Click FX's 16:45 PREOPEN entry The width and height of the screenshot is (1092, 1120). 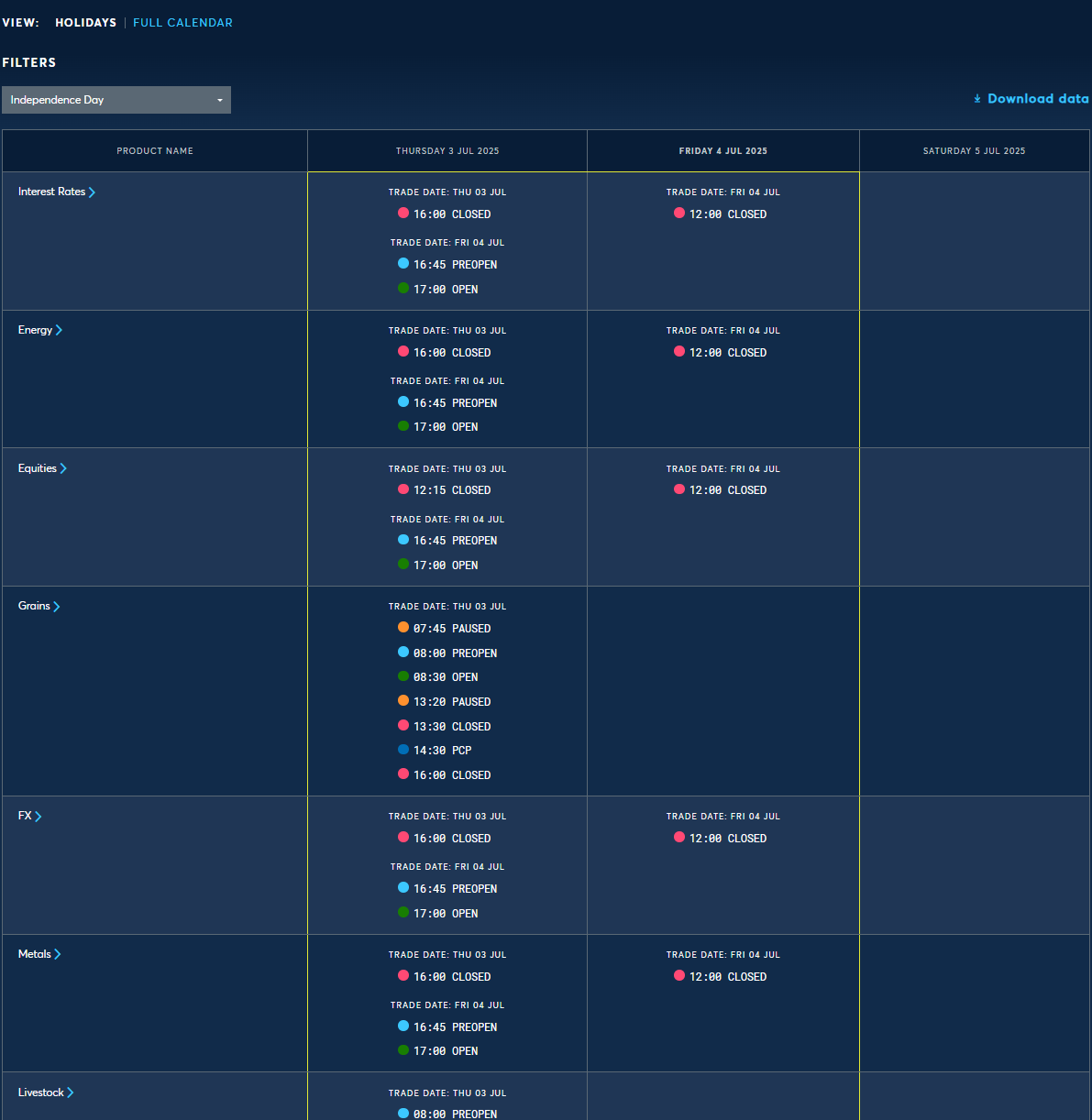pyautogui.click(x=447, y=888)
